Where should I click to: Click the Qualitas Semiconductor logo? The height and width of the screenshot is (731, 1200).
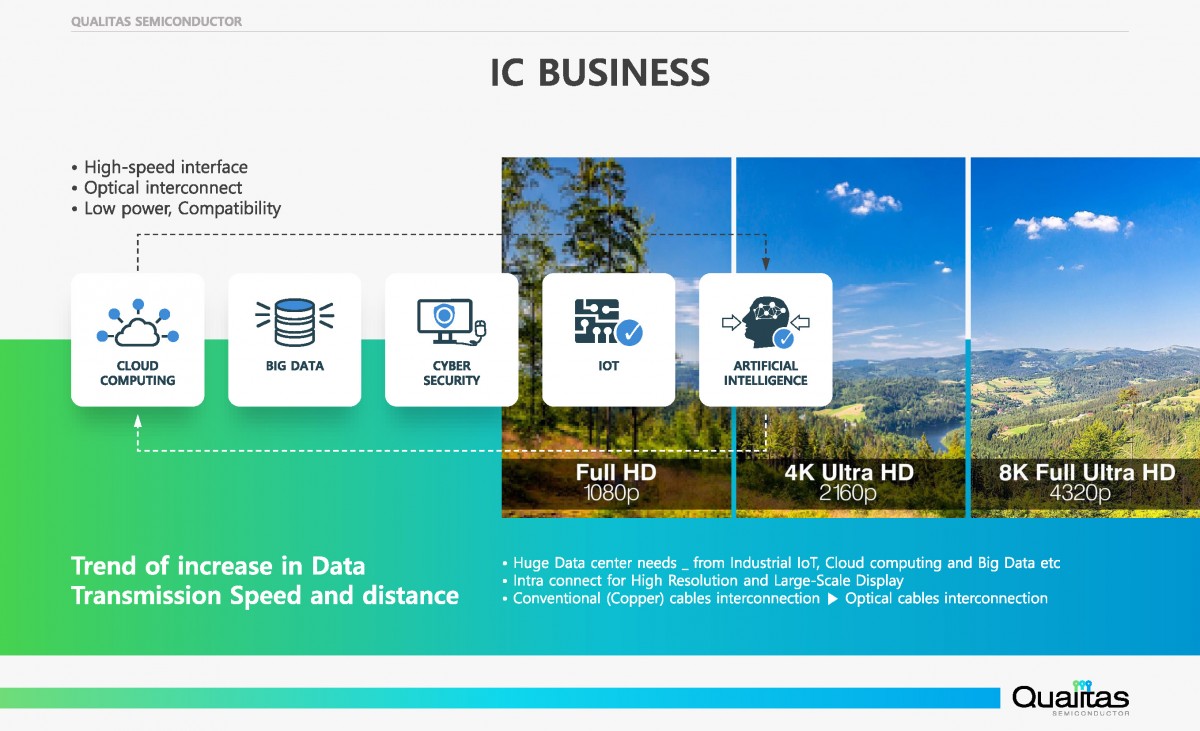click(x=1070, y=697)
